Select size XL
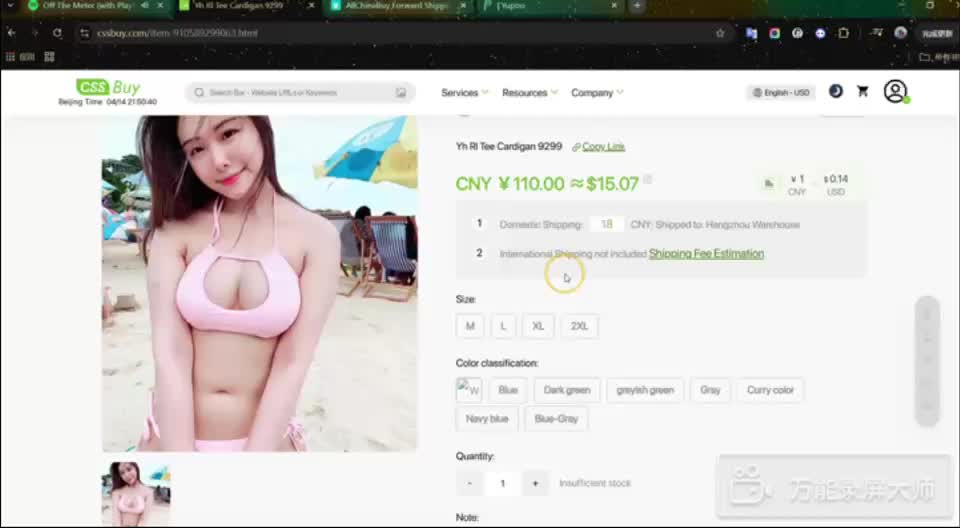 [x=538, y=326]
